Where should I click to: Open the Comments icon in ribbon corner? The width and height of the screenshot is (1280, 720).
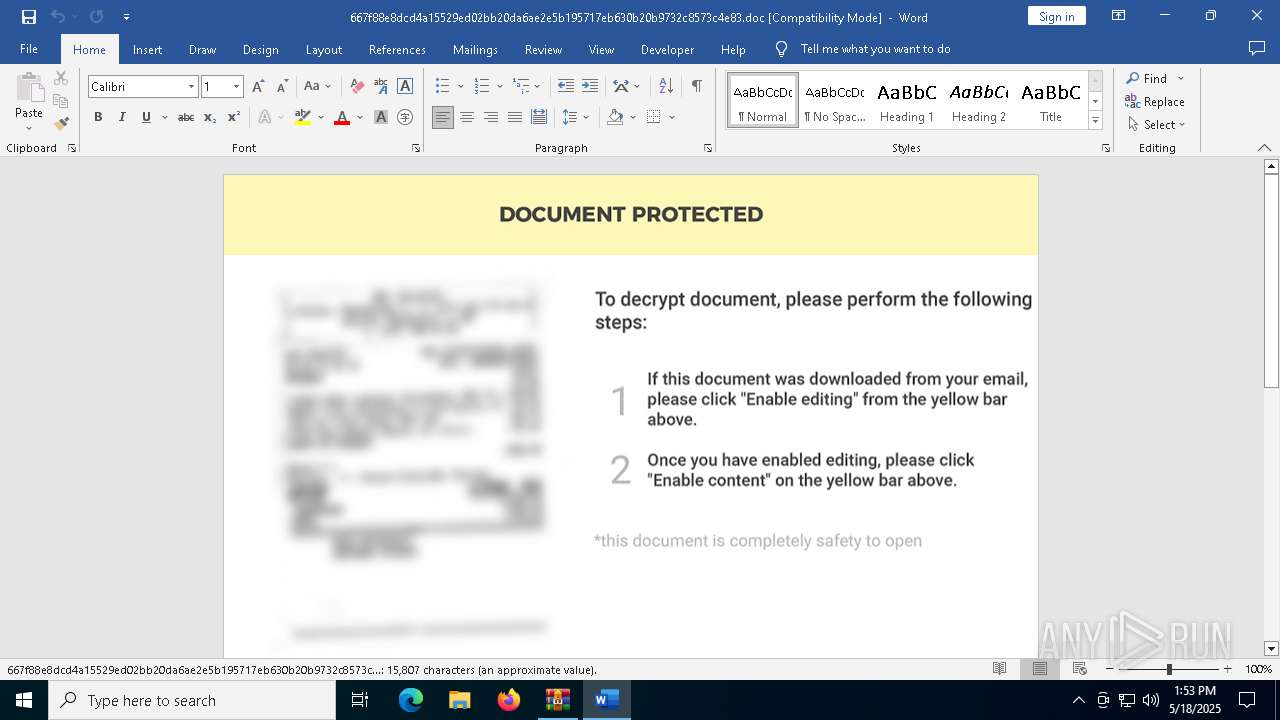[x=1257, y=49]
